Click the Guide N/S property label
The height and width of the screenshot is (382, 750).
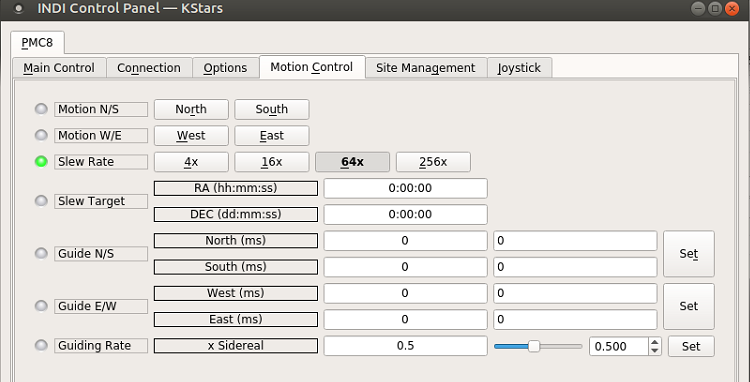[101, 254]
